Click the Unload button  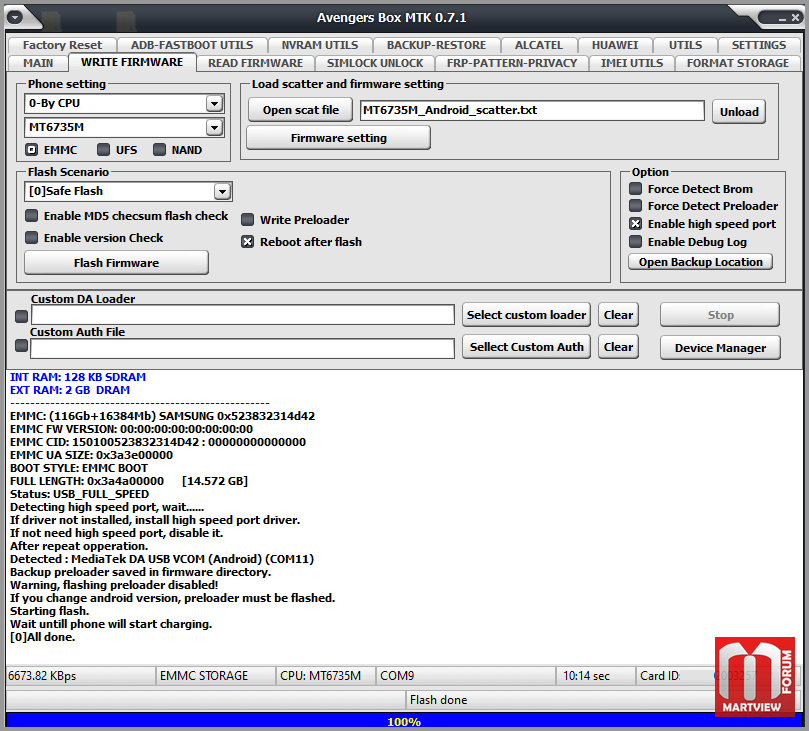739,112
